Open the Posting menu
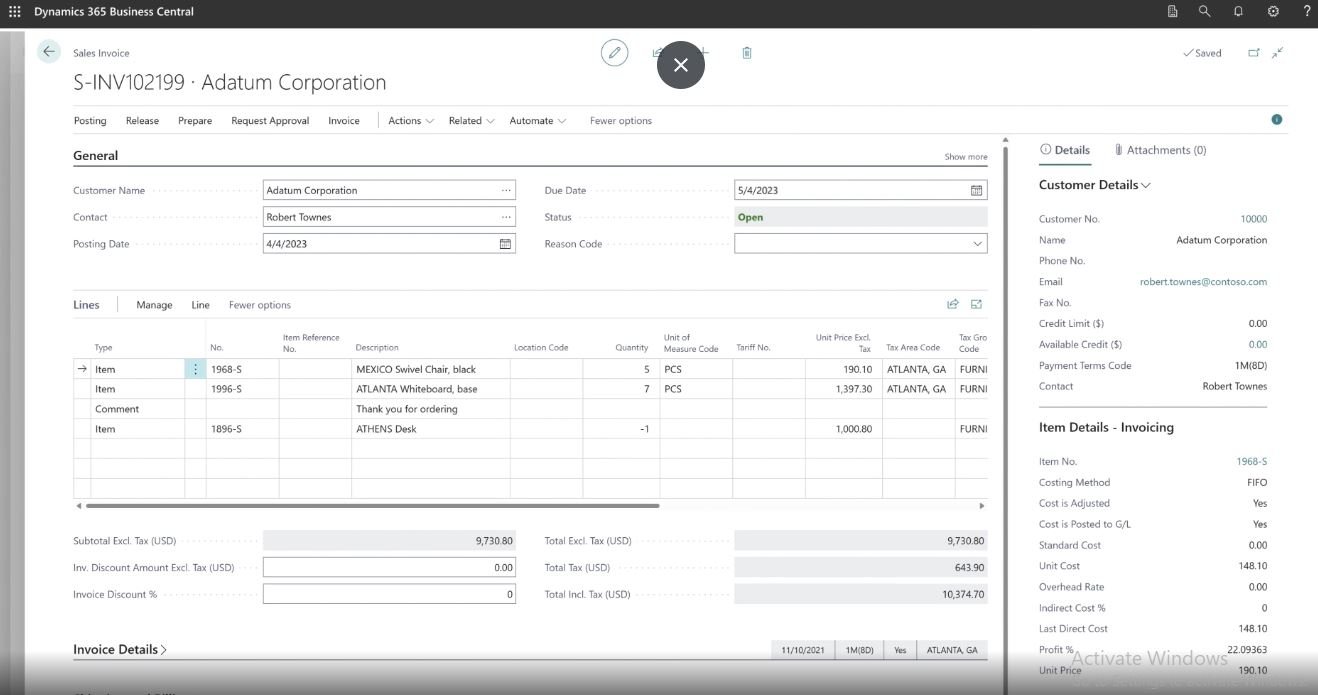 click(x=90, y=121)
